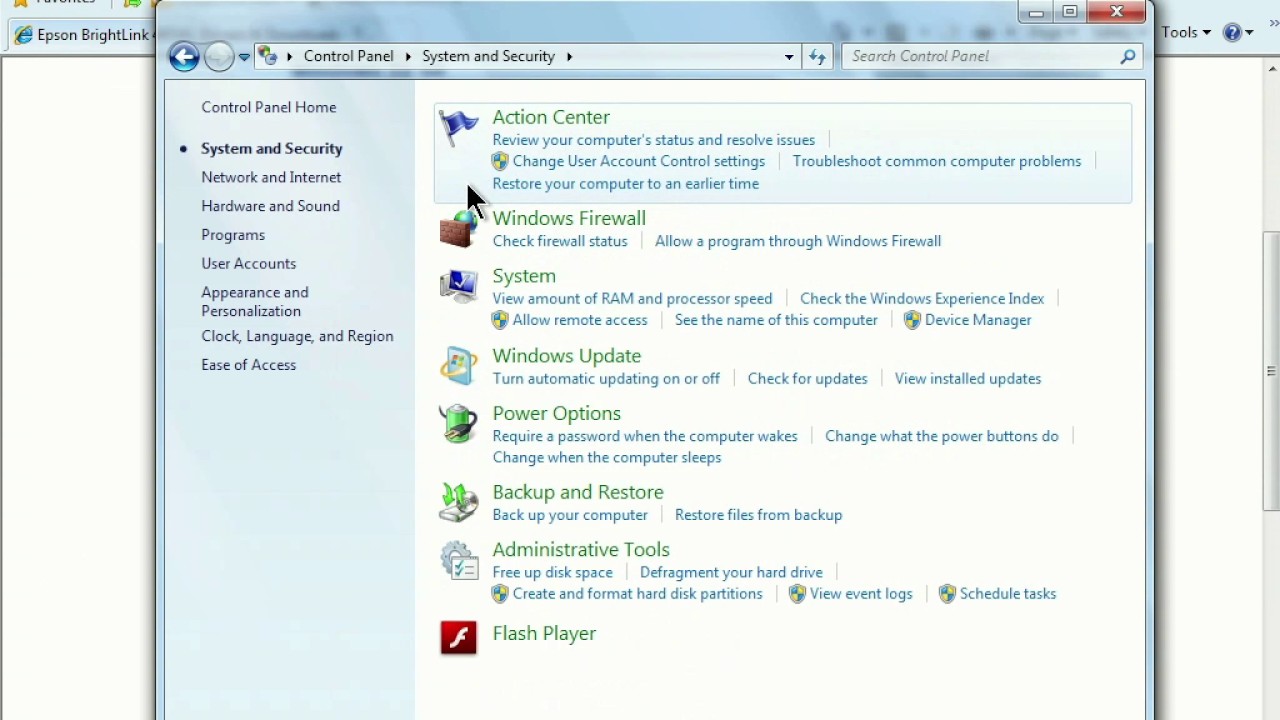Open Ease of Access category
Image resolution: width=1280 pixels, height=720 pixels.
(x=249, y=365)
